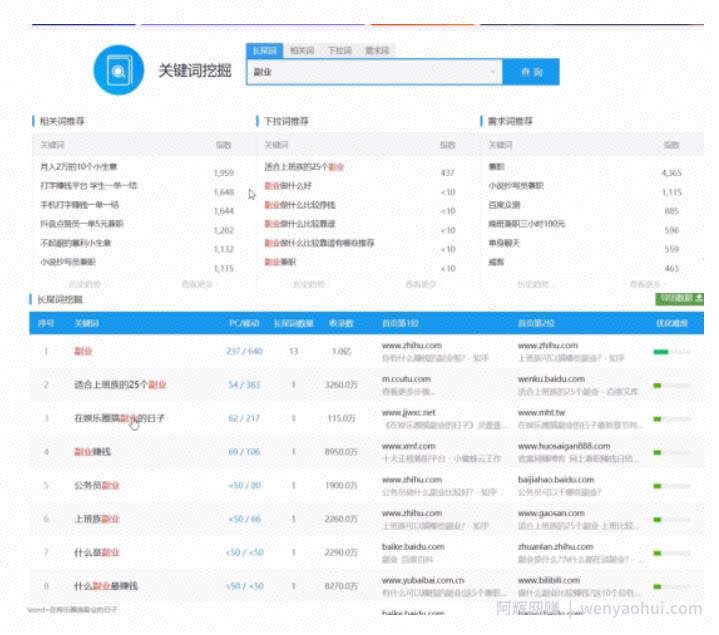
Task: Open related keyword 不起眼的暴利小生意
Action: coord(76,243)
